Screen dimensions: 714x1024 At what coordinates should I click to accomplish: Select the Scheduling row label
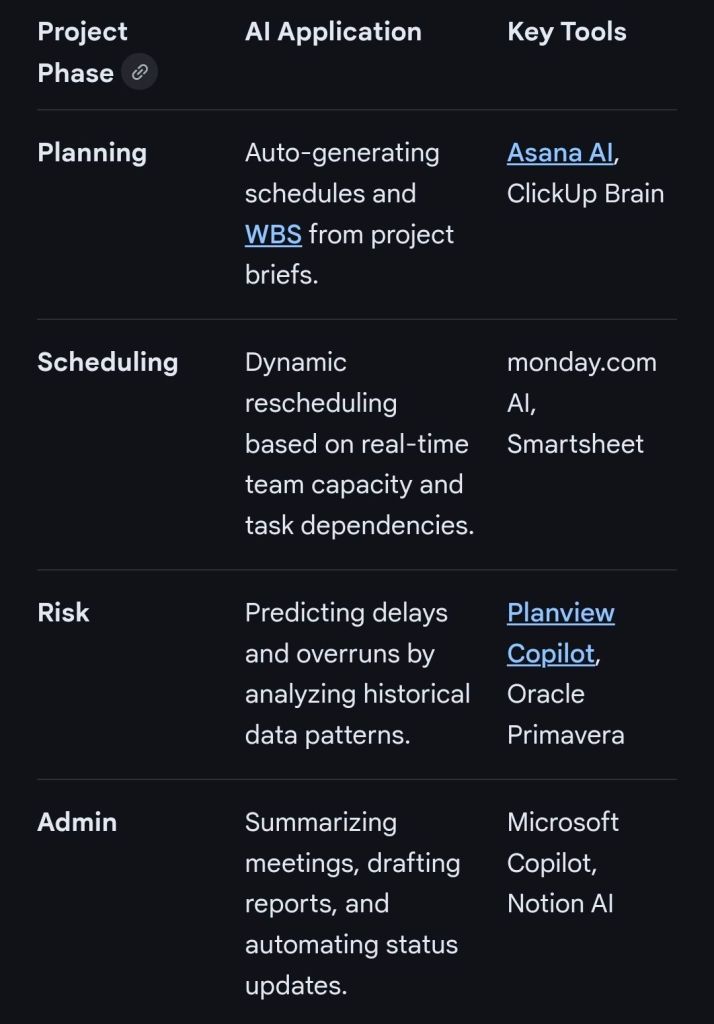click(x=107, y=362)
